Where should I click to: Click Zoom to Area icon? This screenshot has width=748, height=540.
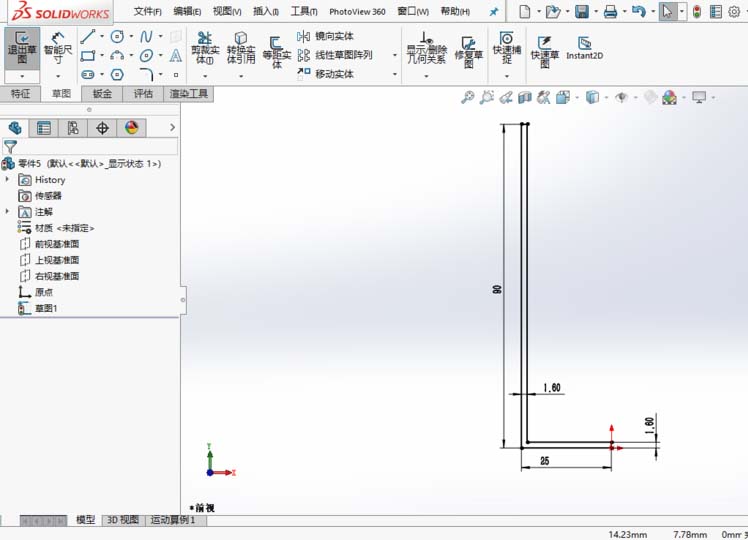487,97
